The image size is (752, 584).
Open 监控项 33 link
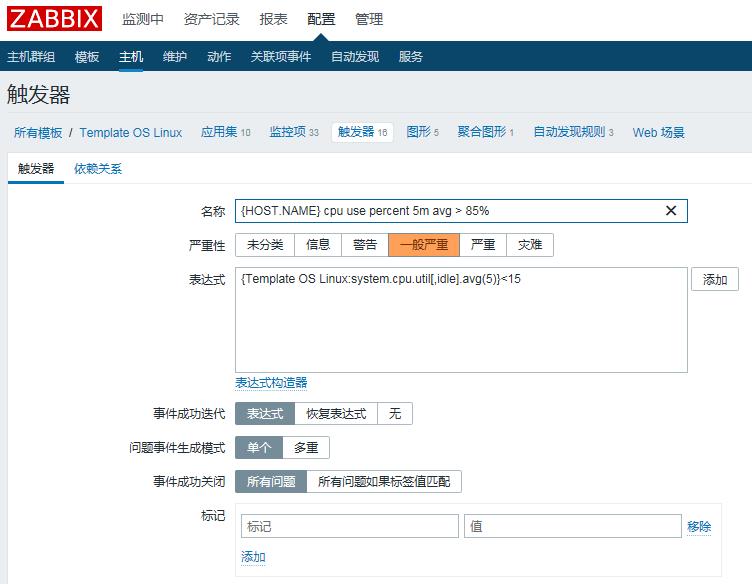click(294, 132)
